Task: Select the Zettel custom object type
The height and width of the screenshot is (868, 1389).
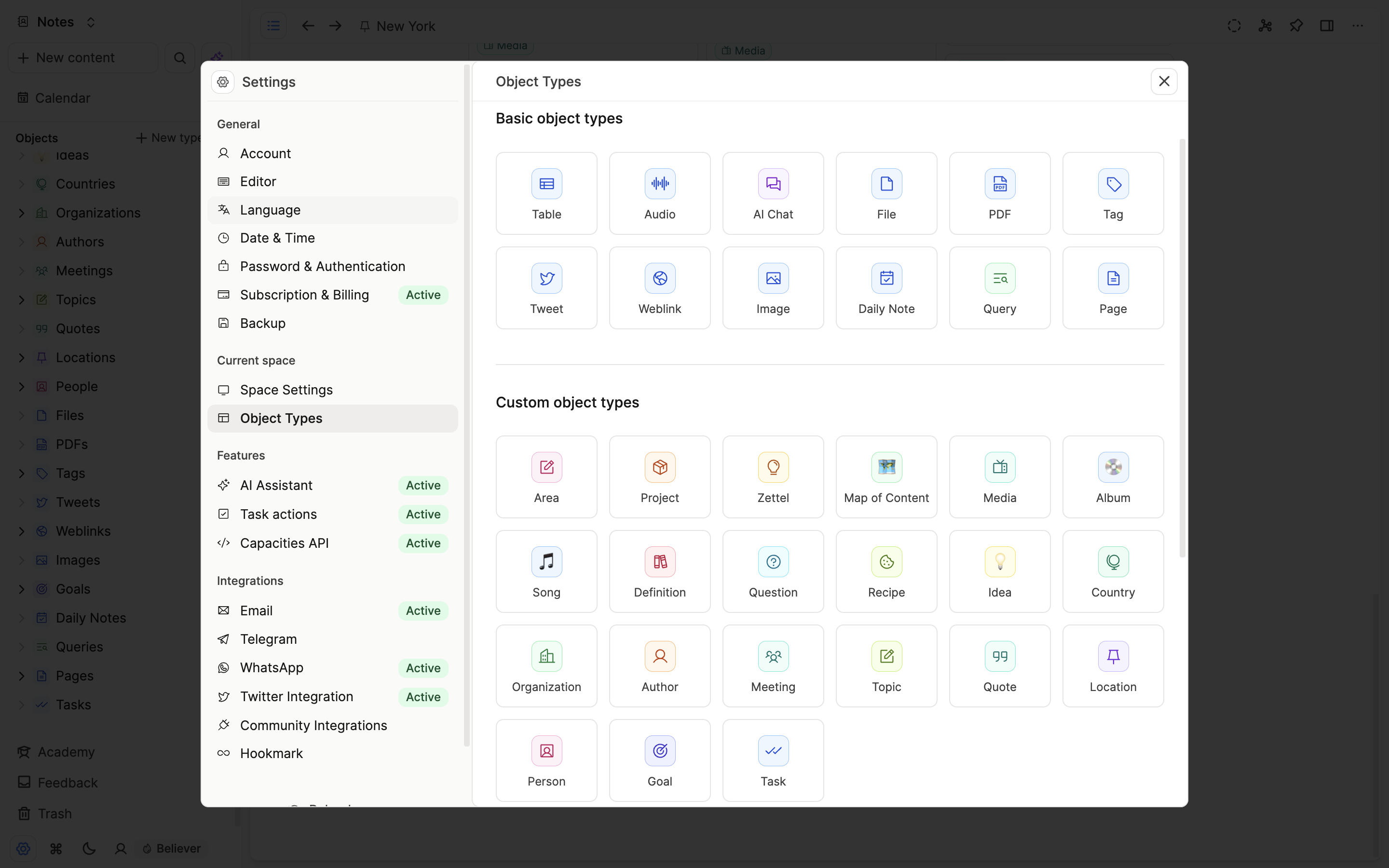Action: [x=773, y=476]
